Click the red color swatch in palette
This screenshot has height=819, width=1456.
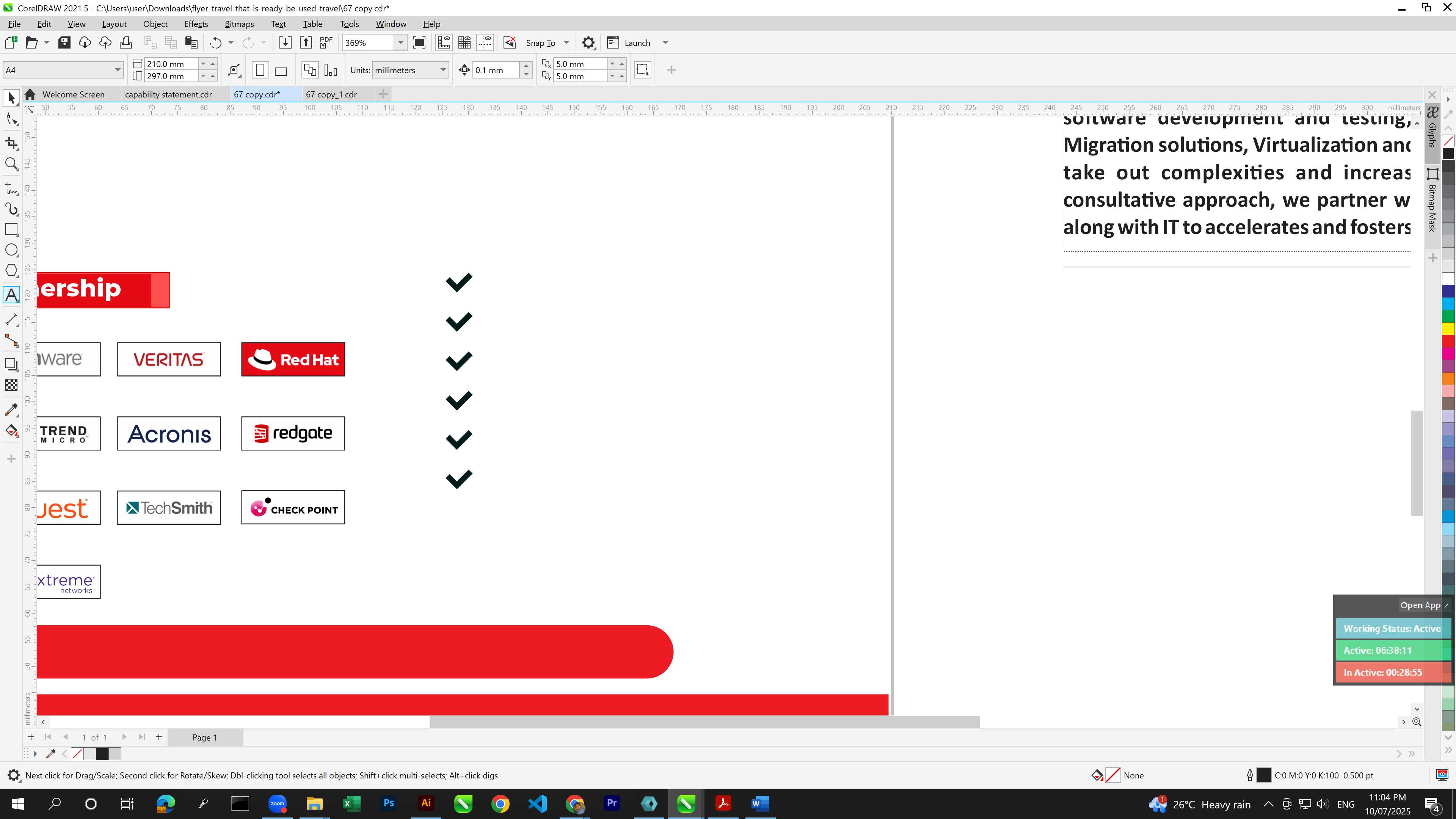tap(1448, 341)
